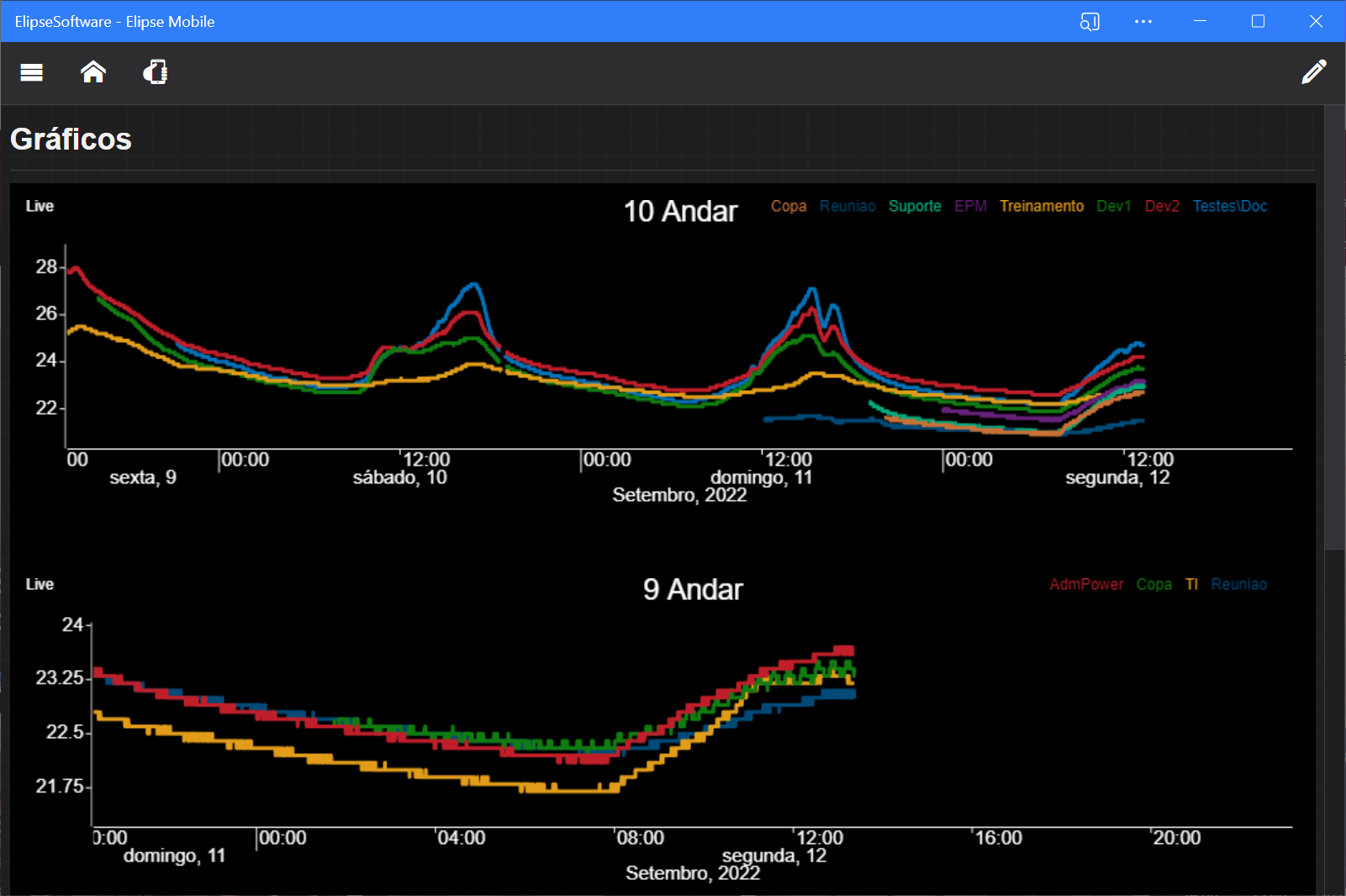Hide the Testes\Doc series

pyautogui.click(x=1230, y=206)
